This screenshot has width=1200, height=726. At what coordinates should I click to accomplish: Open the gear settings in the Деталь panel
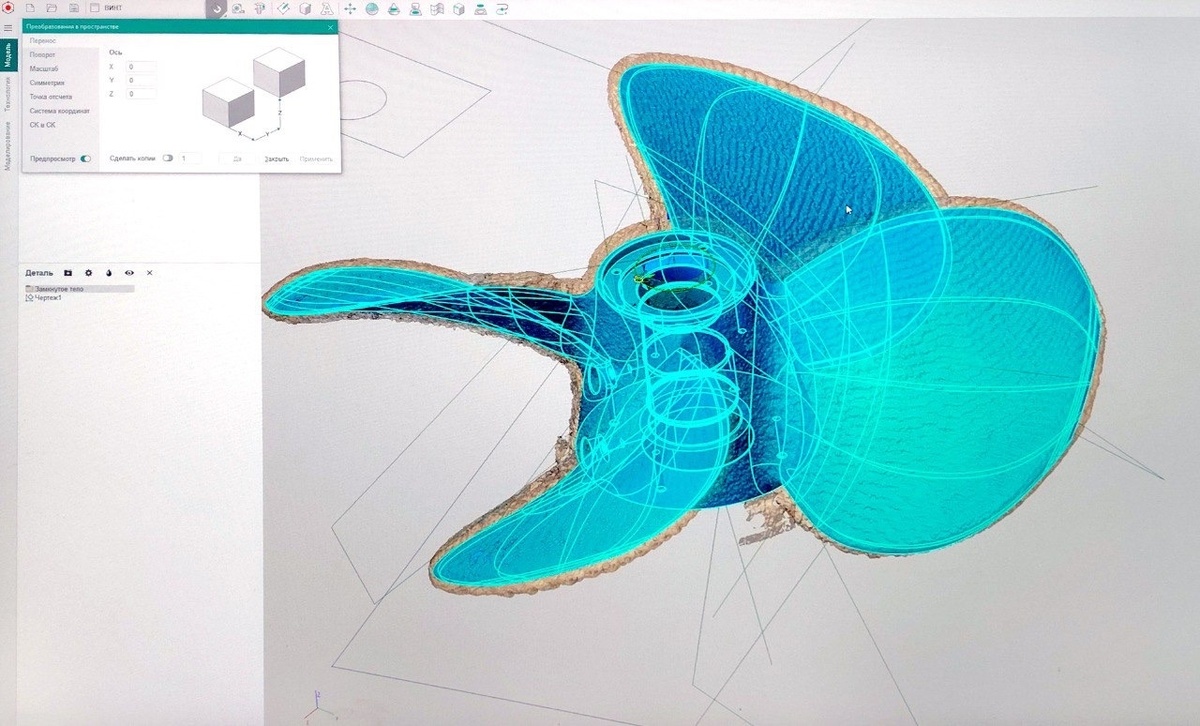tap(88, 272)
